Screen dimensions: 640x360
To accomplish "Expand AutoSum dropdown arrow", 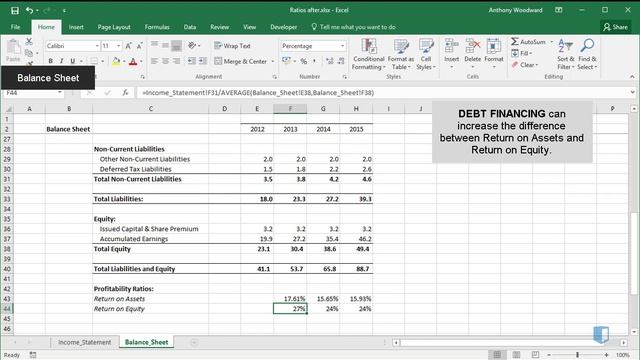I will [x=551, y=42].
